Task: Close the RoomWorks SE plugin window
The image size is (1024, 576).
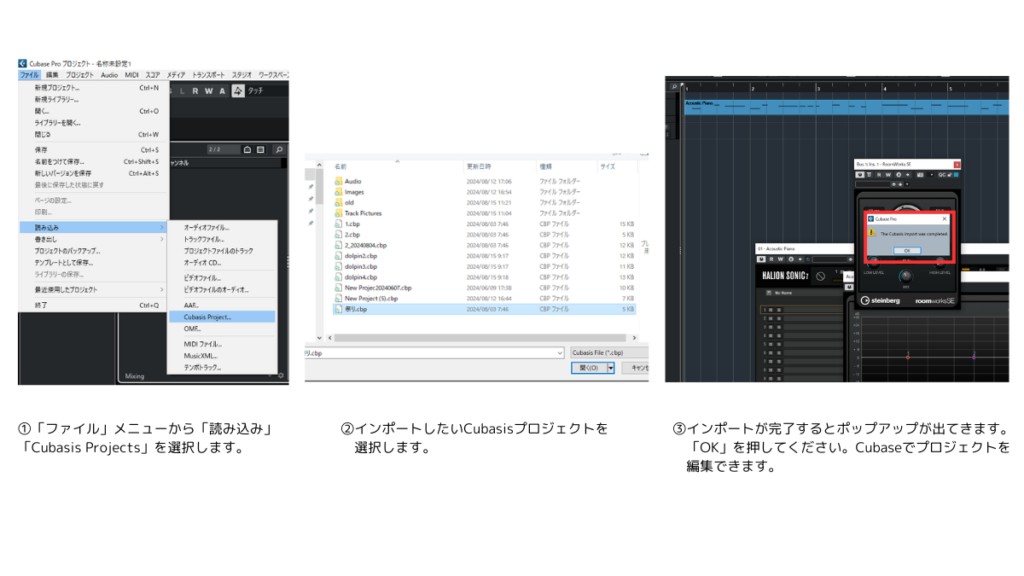Action: click(957, 165)
